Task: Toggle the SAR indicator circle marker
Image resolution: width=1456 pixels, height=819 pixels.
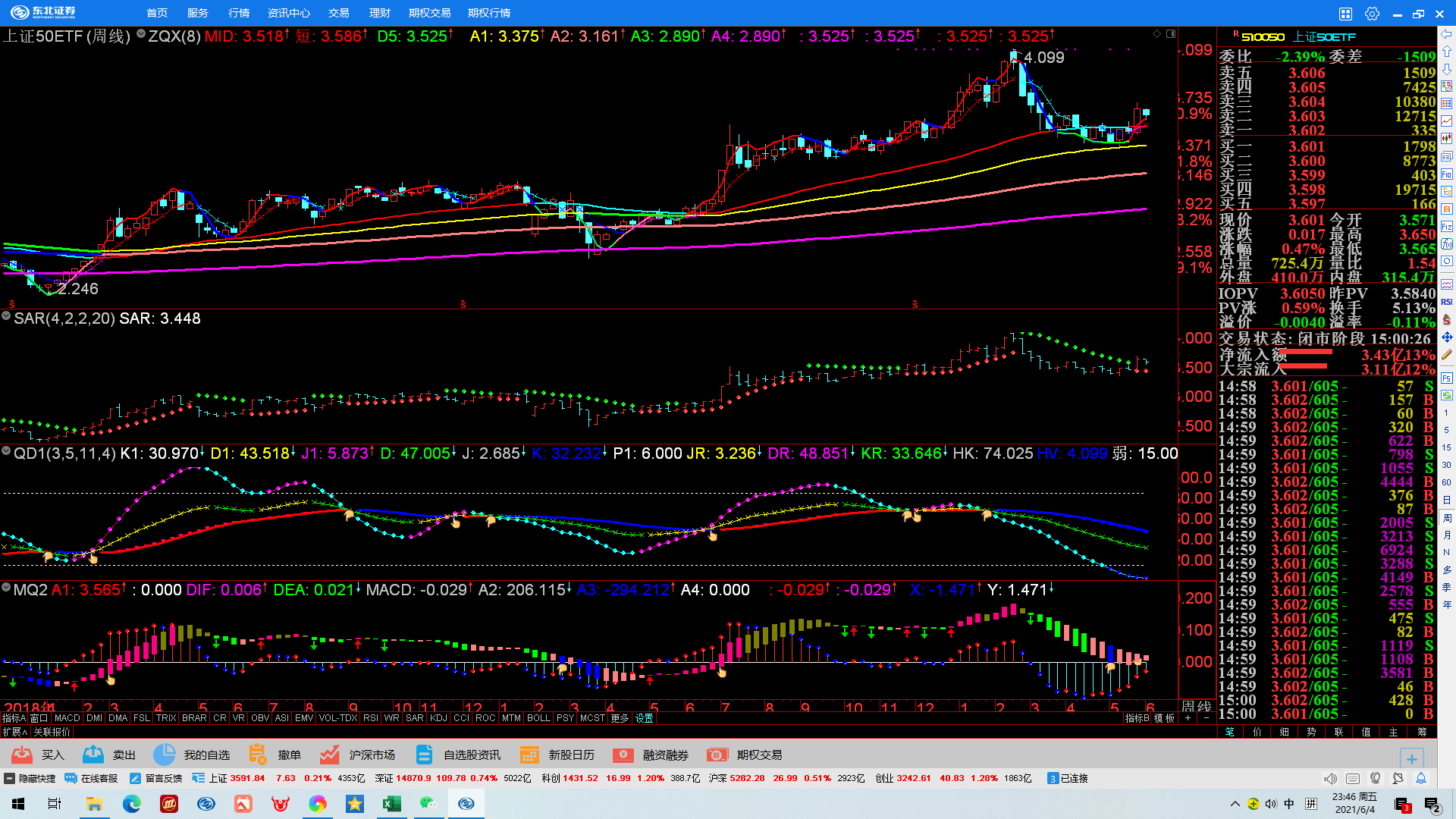Action: [x=6, y=316]
